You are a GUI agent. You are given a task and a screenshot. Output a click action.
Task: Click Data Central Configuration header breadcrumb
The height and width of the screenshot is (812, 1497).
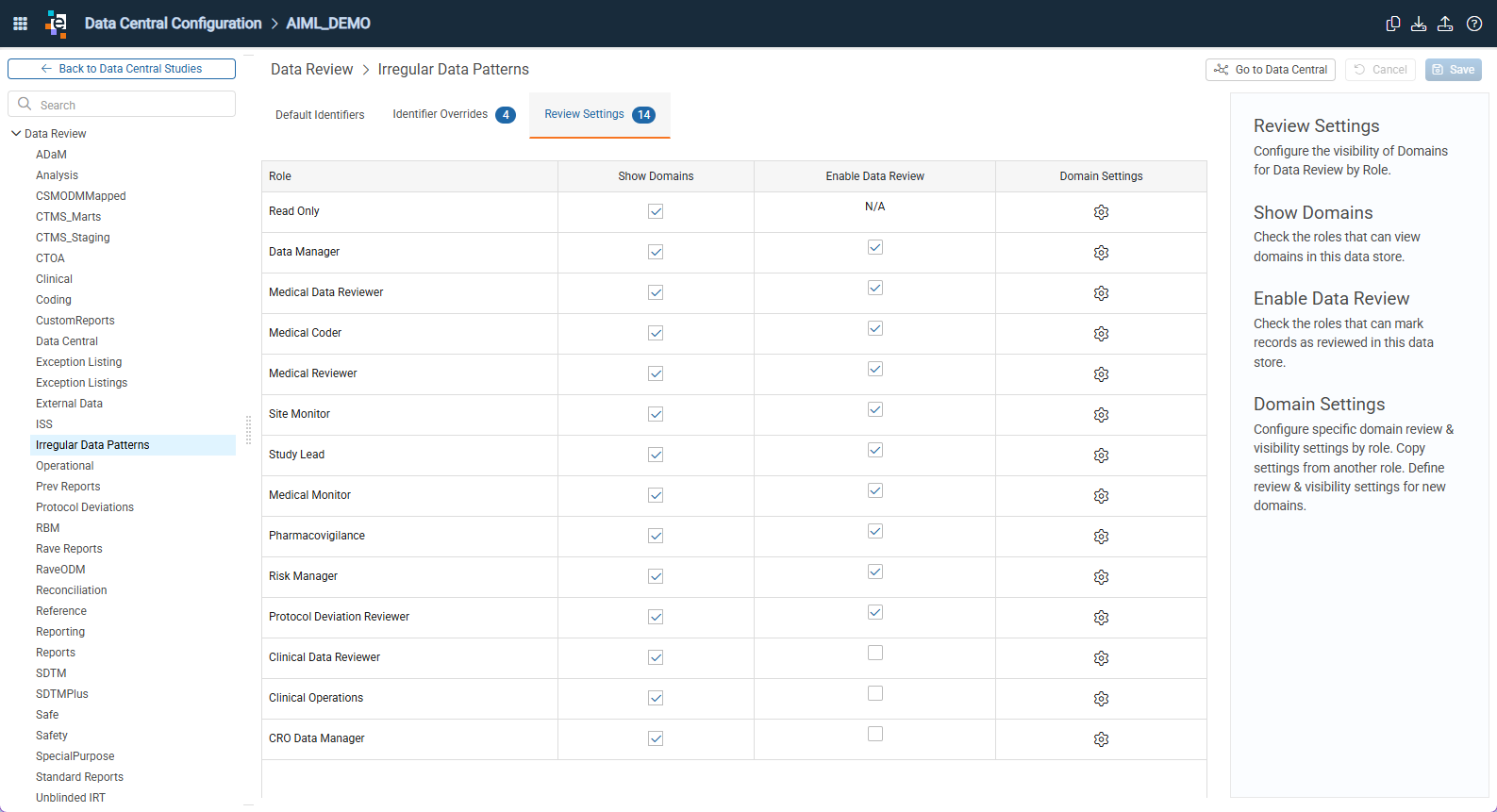(173, 24)
